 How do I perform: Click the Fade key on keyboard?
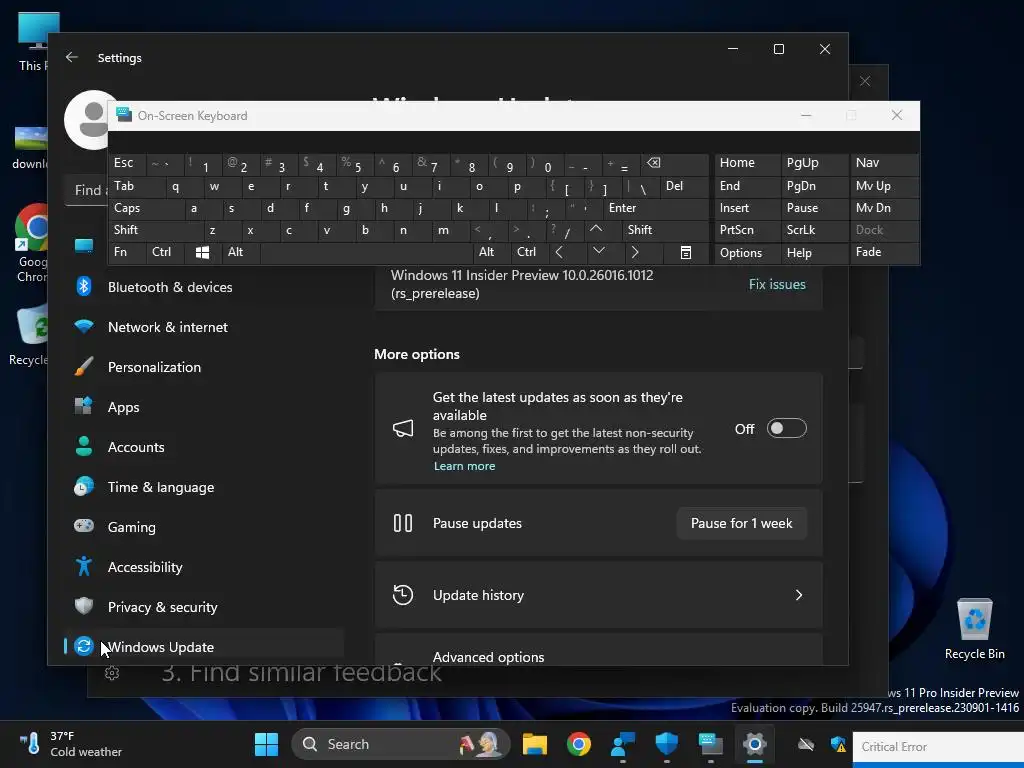[884, 252]
